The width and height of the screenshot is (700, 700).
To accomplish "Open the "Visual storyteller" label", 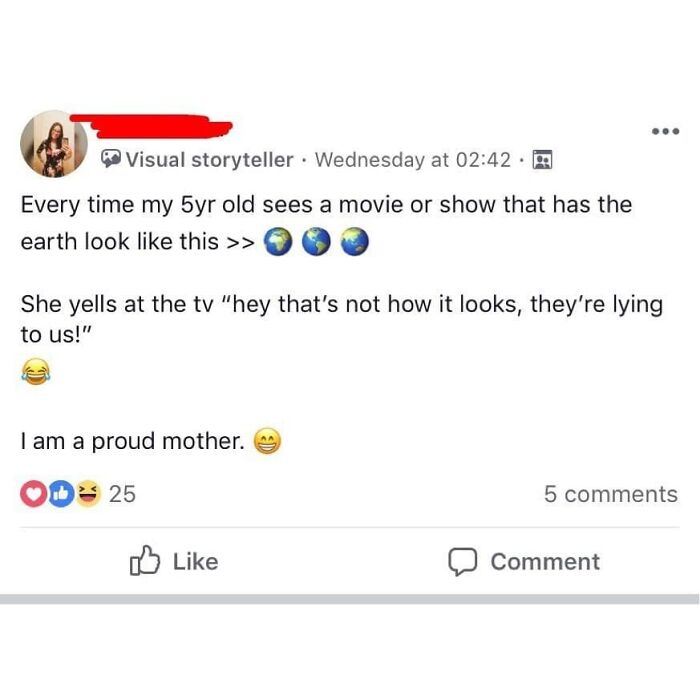I will click(209, 160).
